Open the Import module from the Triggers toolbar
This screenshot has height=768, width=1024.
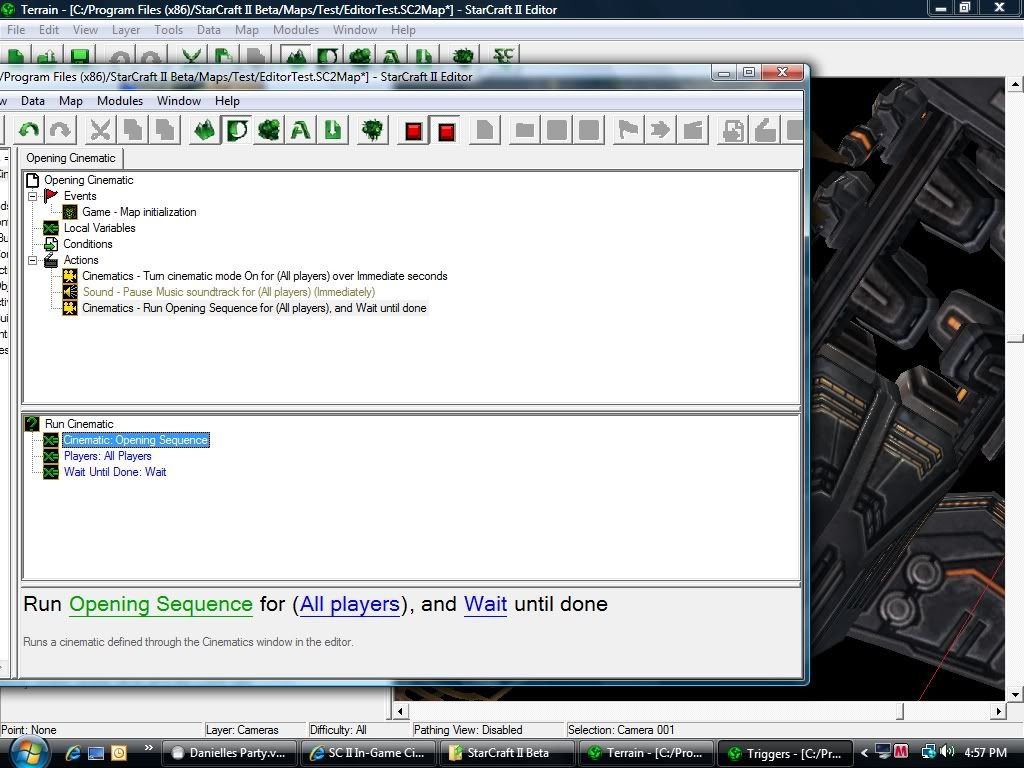pyautogui.click(x=332, y=130)
